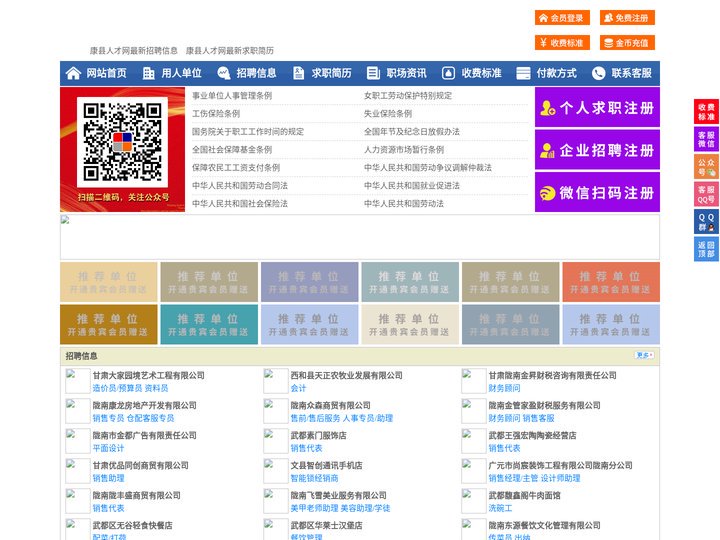Click the 个人求职注册 purple button
The width and height of the screenshot is (720, 540).
(x=597, y=107)
